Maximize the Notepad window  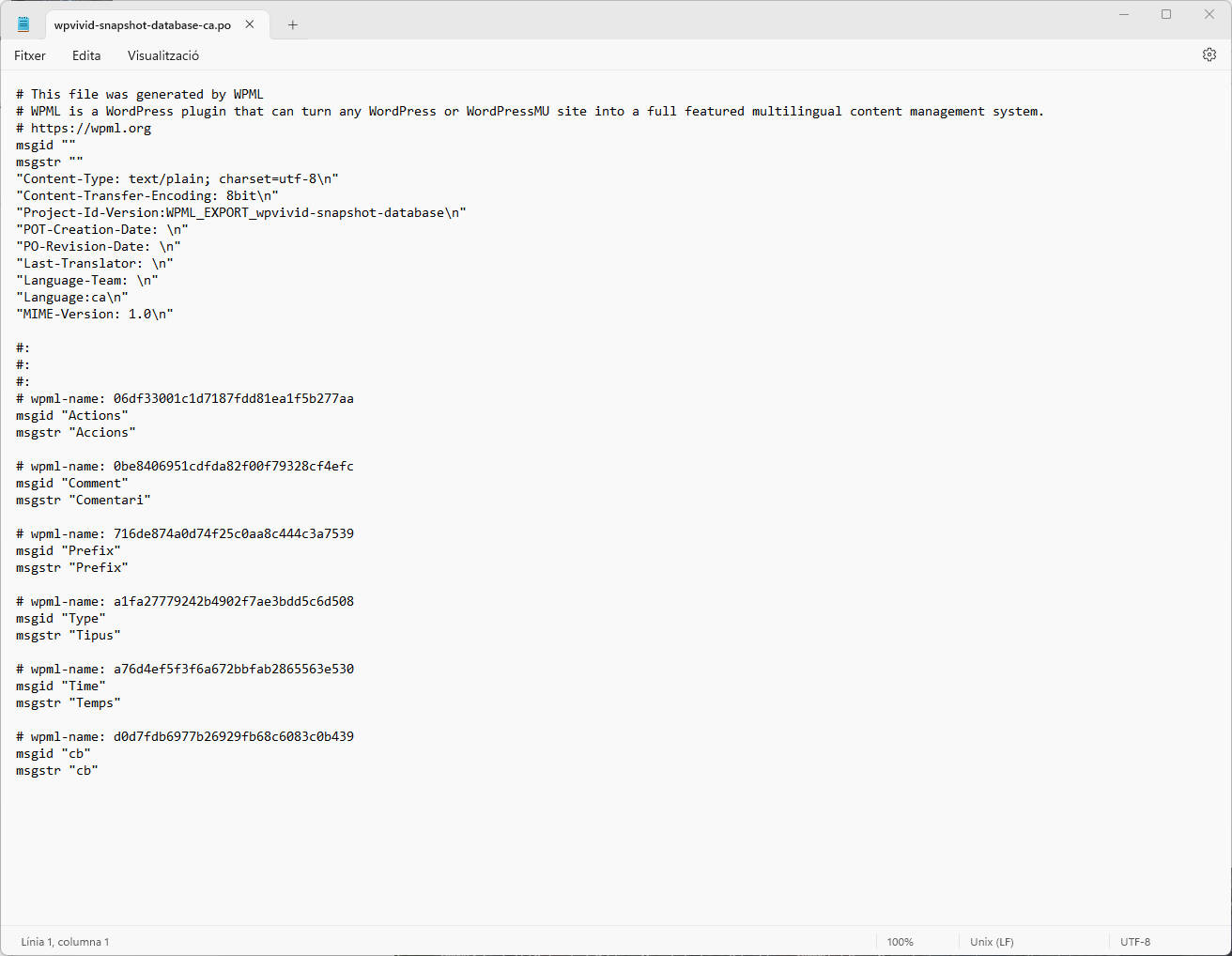[1166, 14]
